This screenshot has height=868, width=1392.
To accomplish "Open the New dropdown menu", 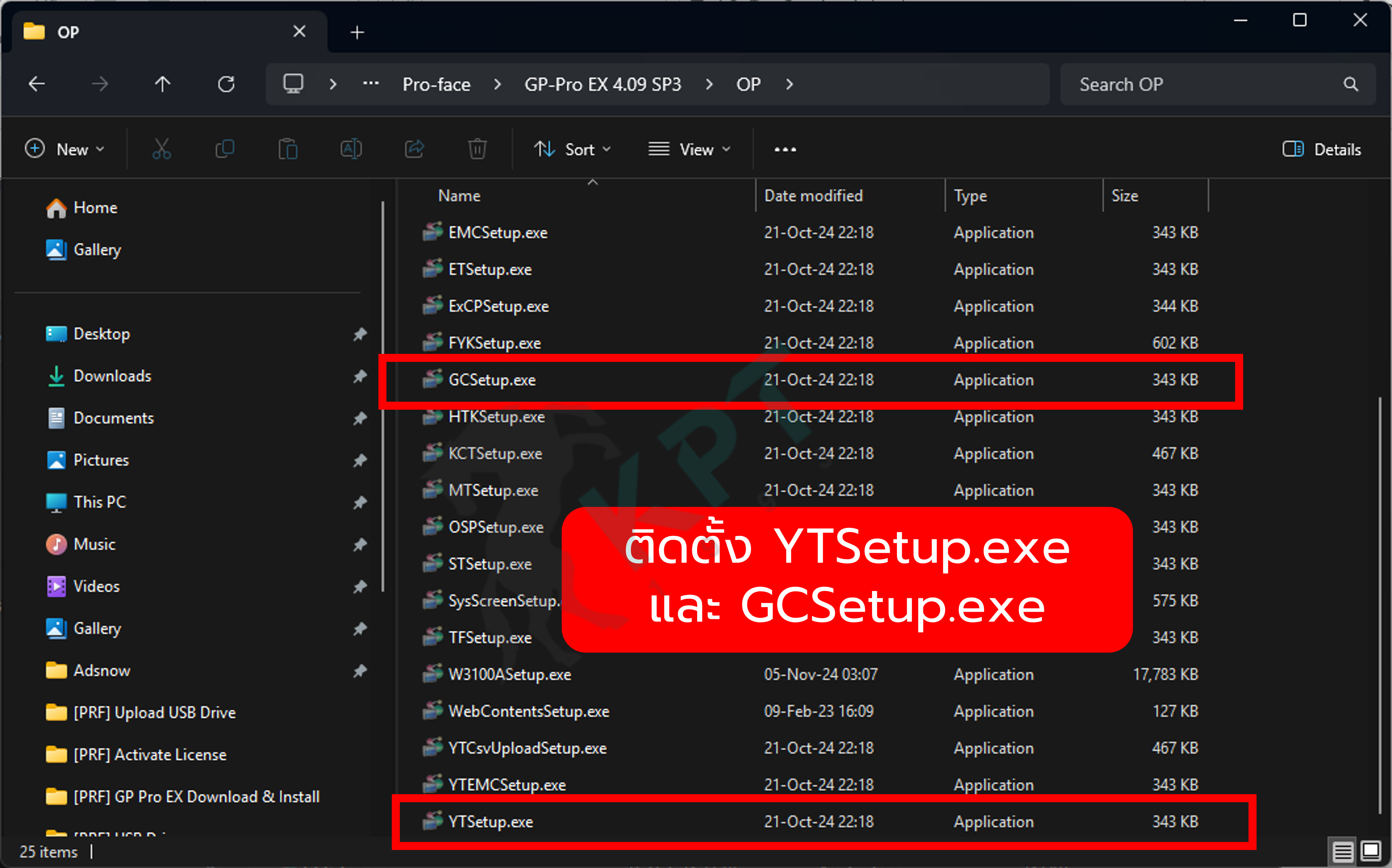I will tap(64, 149).
